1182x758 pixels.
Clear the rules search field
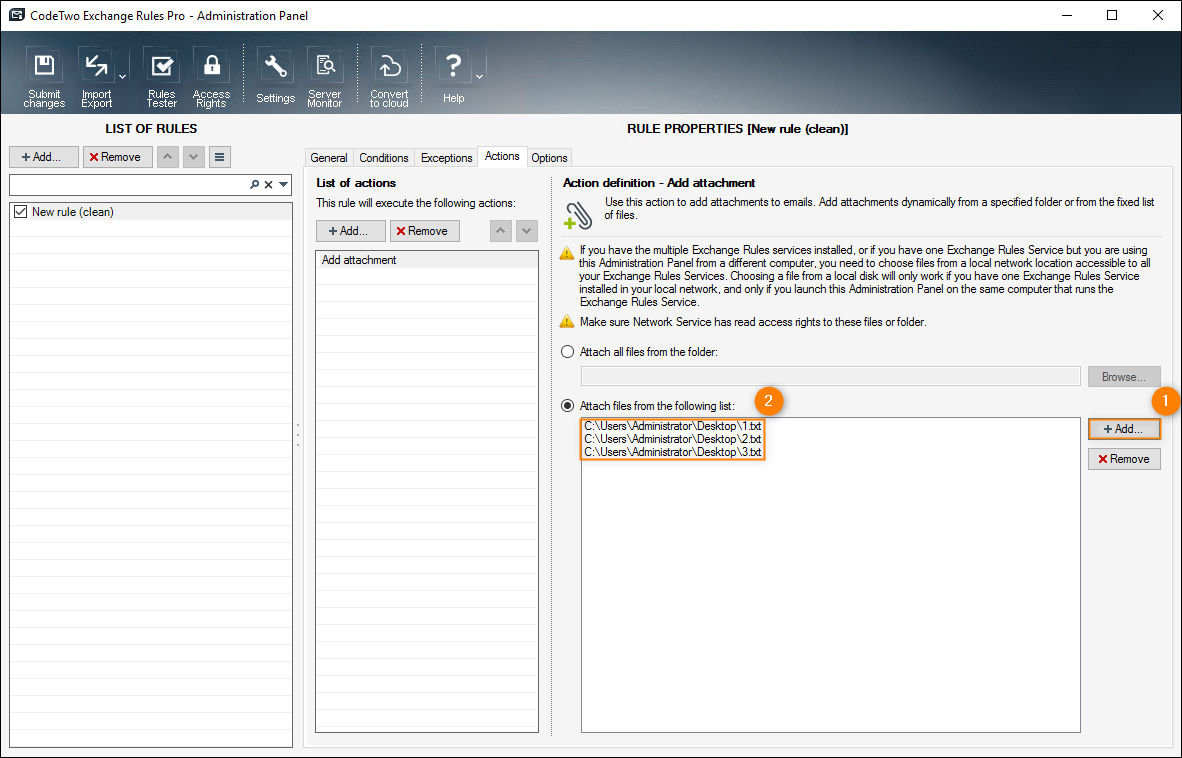pyautogui.click(x=268, y=185)
